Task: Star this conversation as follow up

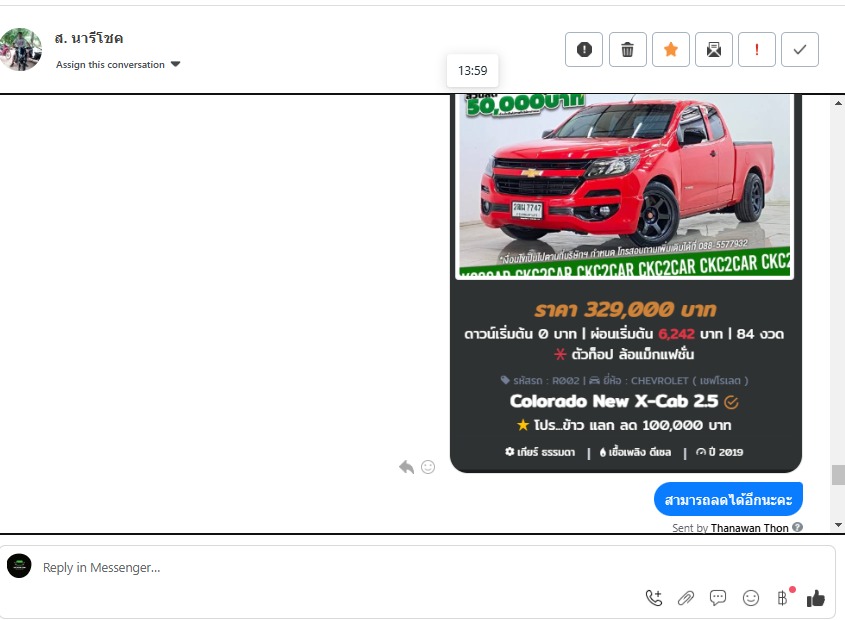Action: pos(670,50)
